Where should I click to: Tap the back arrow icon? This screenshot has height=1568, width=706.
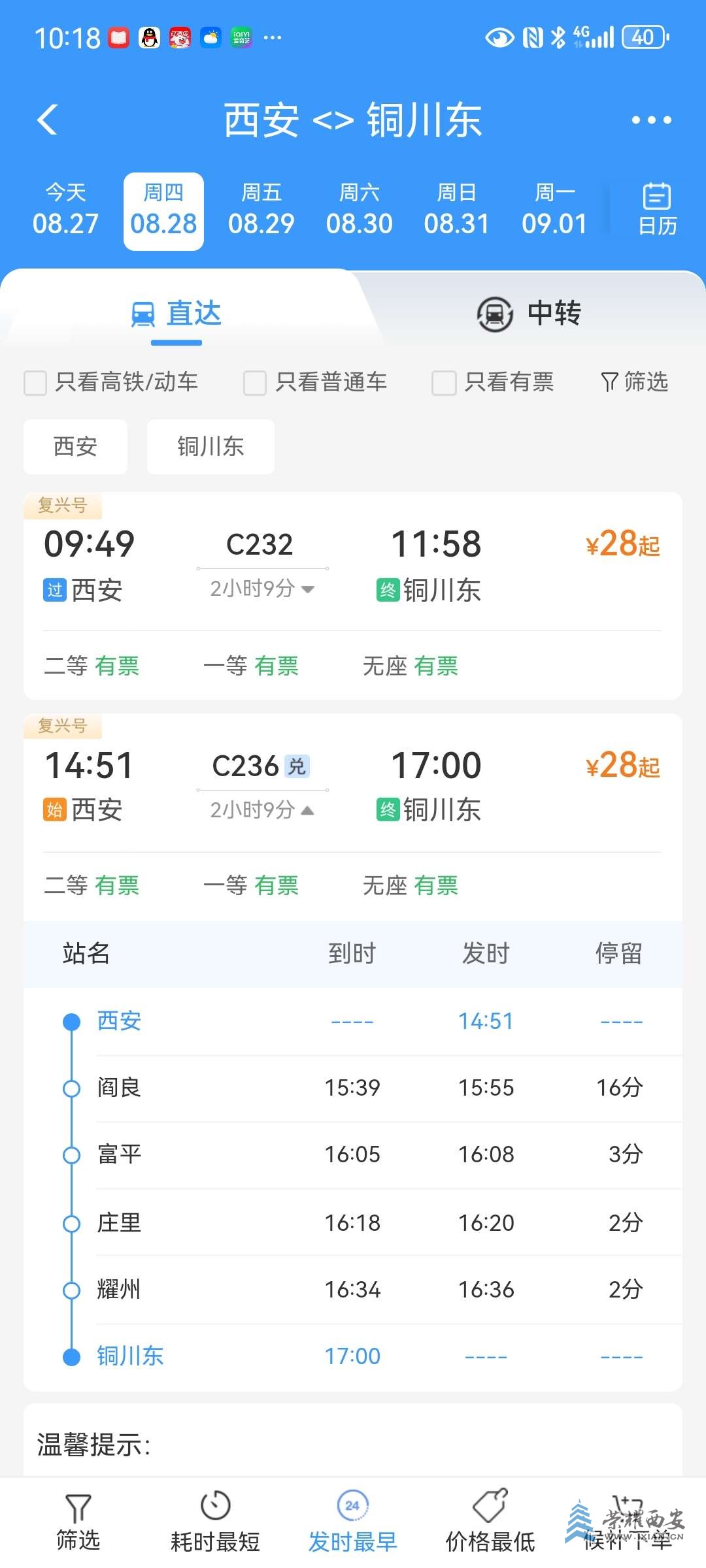point(48,120)
